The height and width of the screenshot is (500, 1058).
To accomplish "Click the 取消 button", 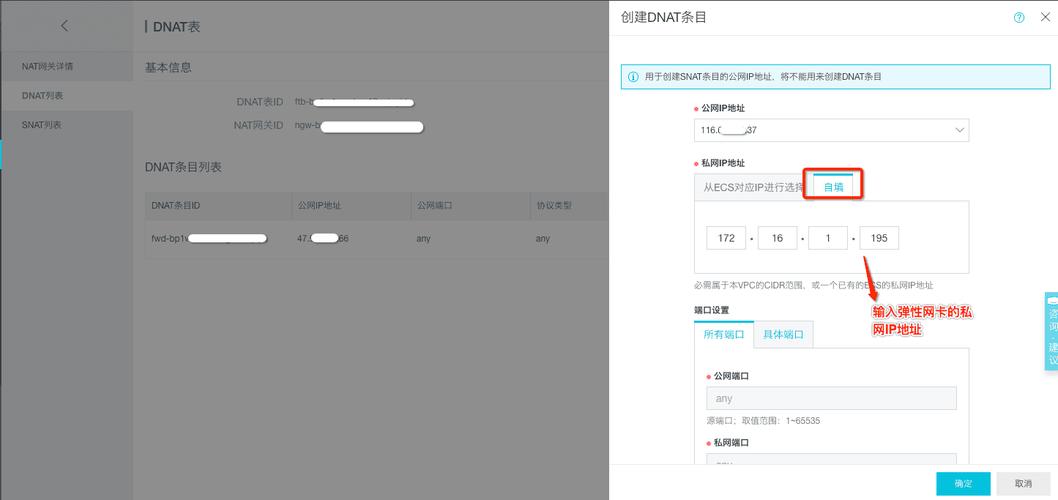I will pyautogui.click(x=1023, y=484).
